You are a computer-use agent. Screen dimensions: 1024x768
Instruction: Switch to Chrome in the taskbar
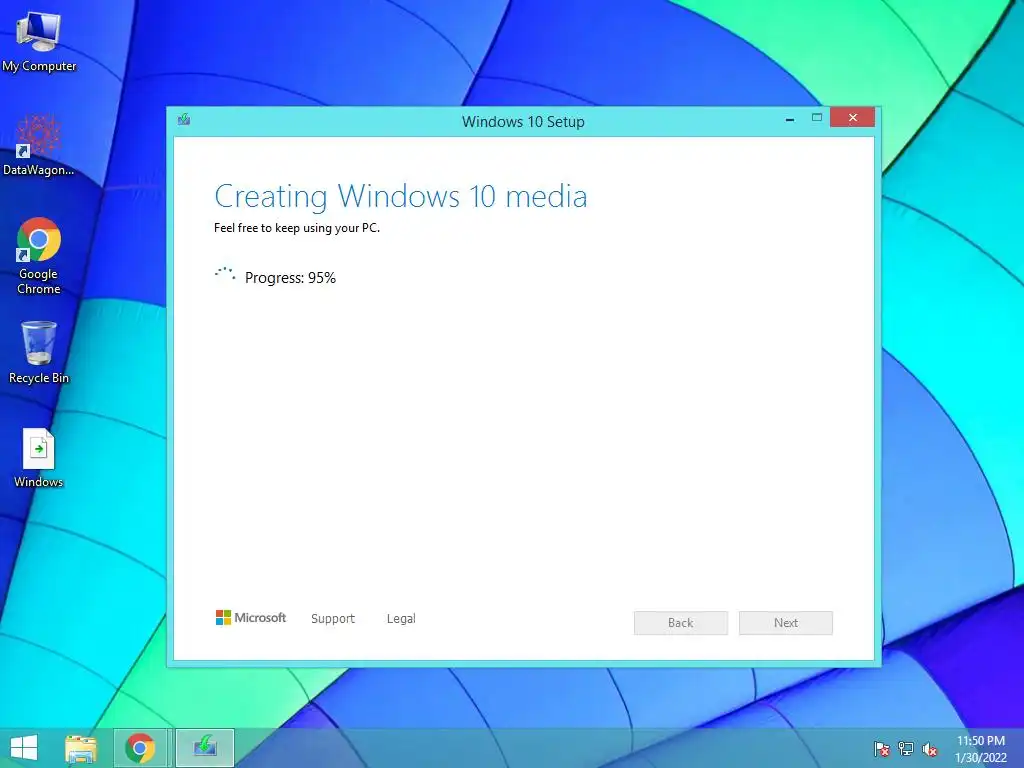tap(140, 748)
